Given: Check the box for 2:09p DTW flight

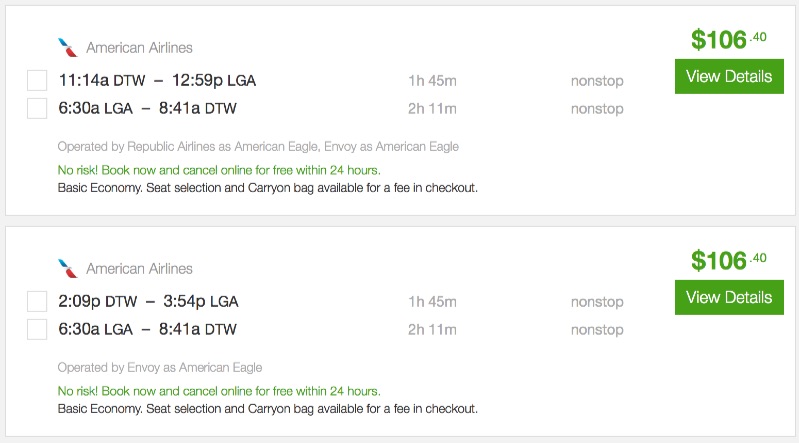Looking at the screenshot, I should click(x=37, y=302).
